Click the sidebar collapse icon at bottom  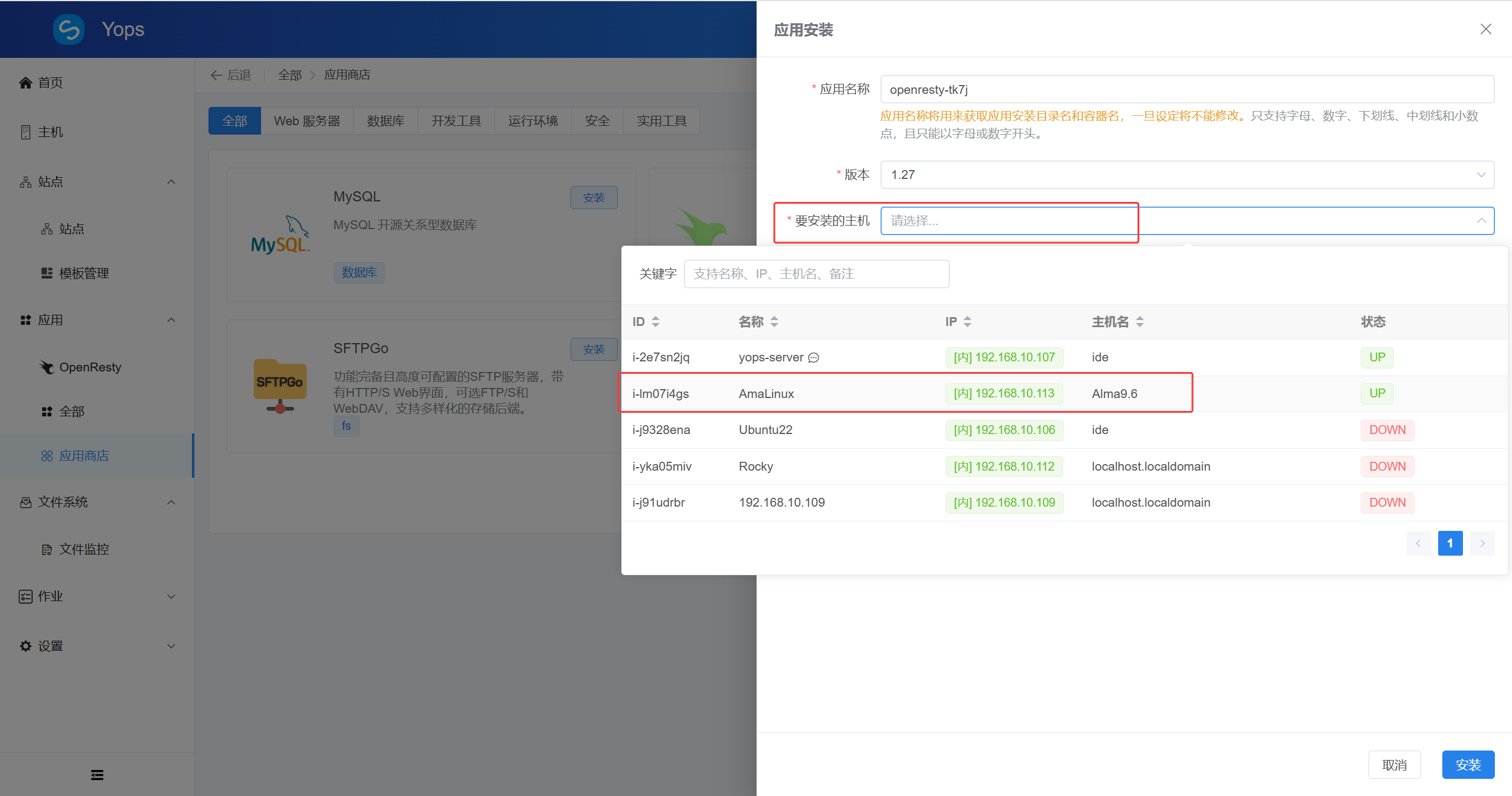[x=97, y=775]
